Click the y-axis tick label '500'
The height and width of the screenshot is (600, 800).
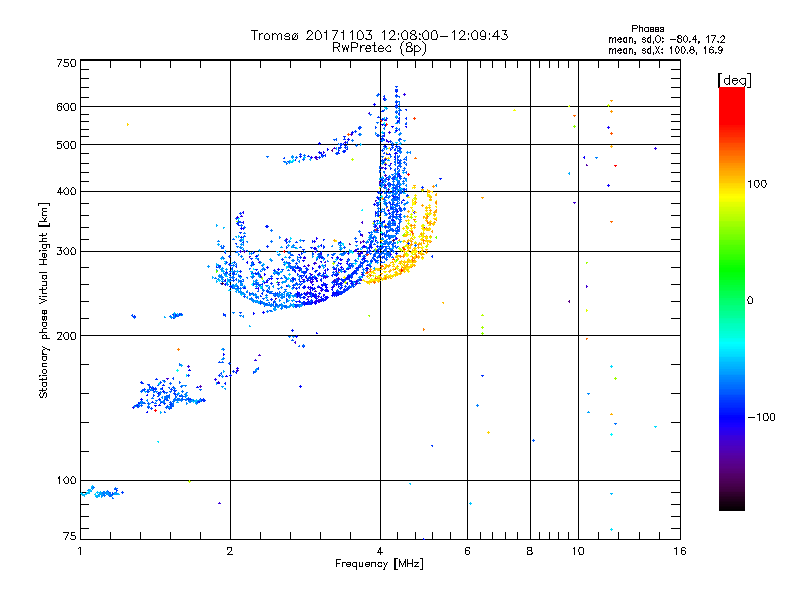[66, 145]
